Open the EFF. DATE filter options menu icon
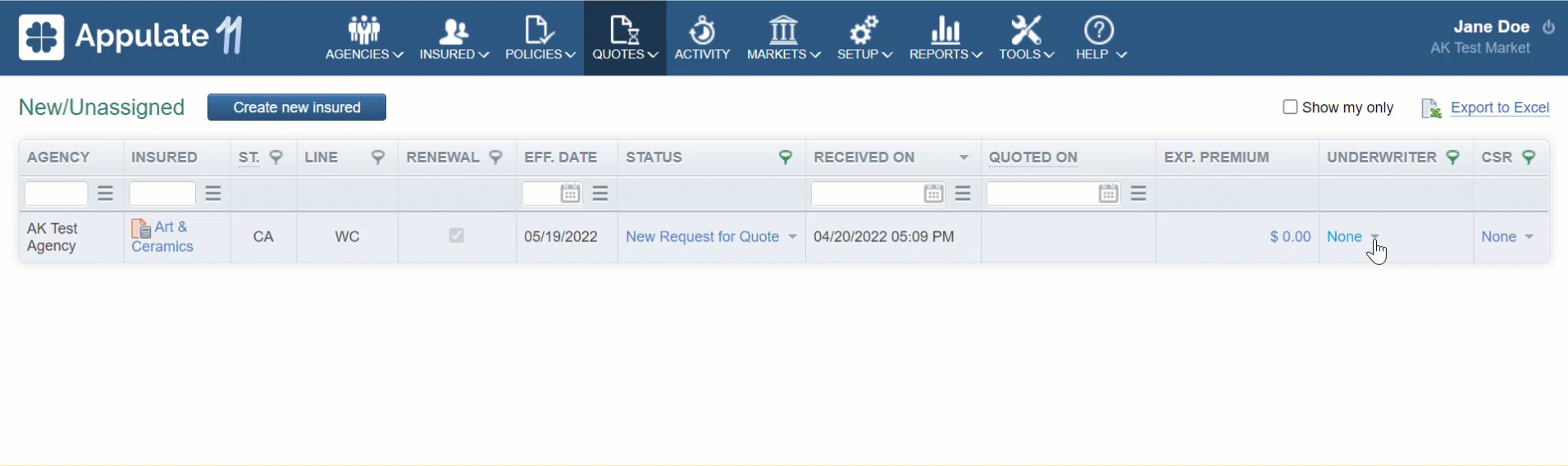 click(600, 194)
